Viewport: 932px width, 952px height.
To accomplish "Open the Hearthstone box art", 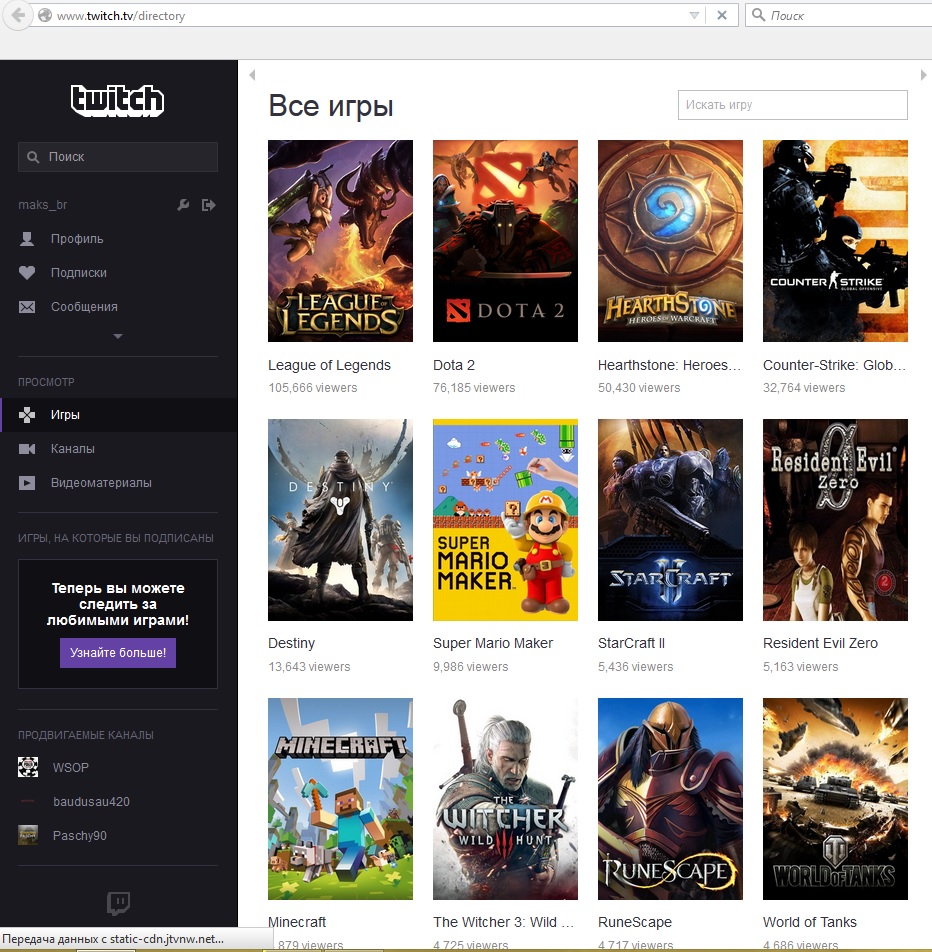I will tap(670, 241).
